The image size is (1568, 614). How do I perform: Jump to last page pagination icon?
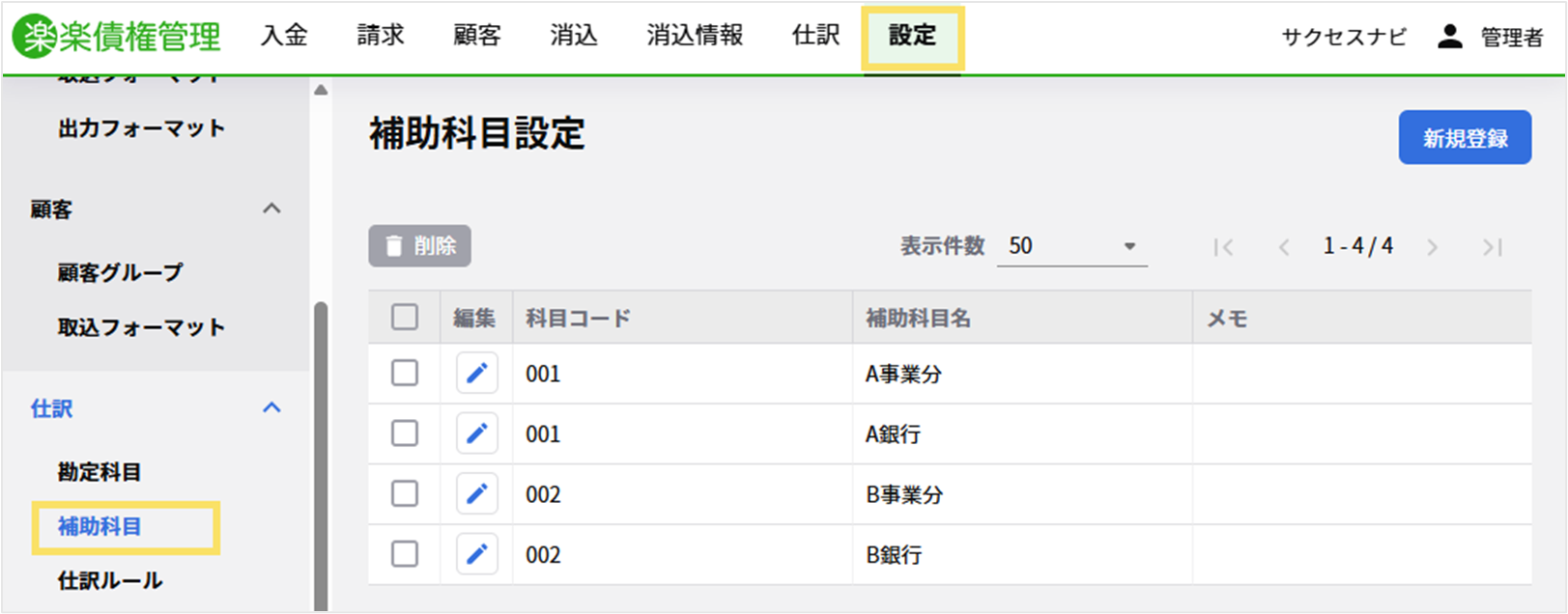pyautogui.click(x=1492, y=247)
